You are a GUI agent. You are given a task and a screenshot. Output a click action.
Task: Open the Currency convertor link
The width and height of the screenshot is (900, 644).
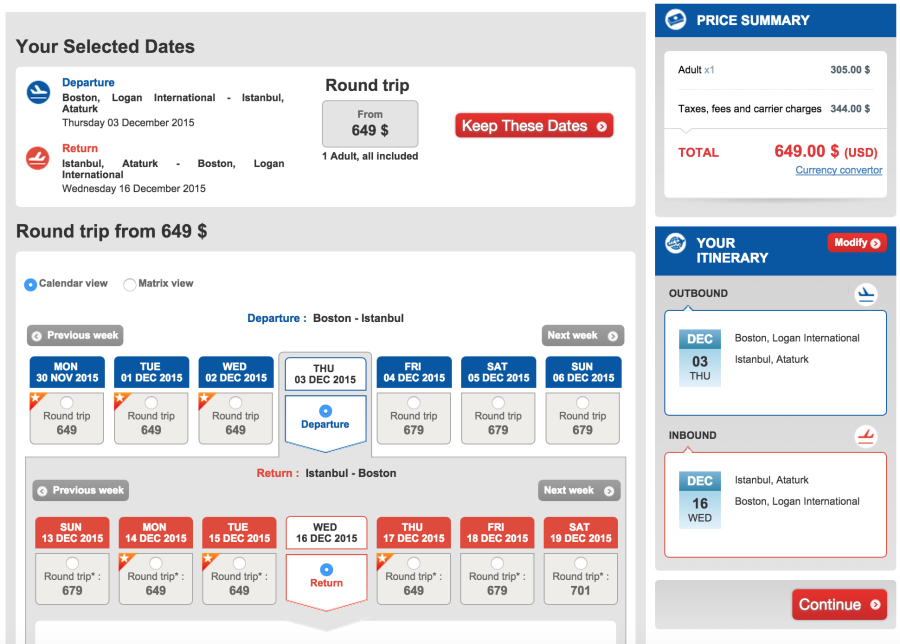pos(838,170)
